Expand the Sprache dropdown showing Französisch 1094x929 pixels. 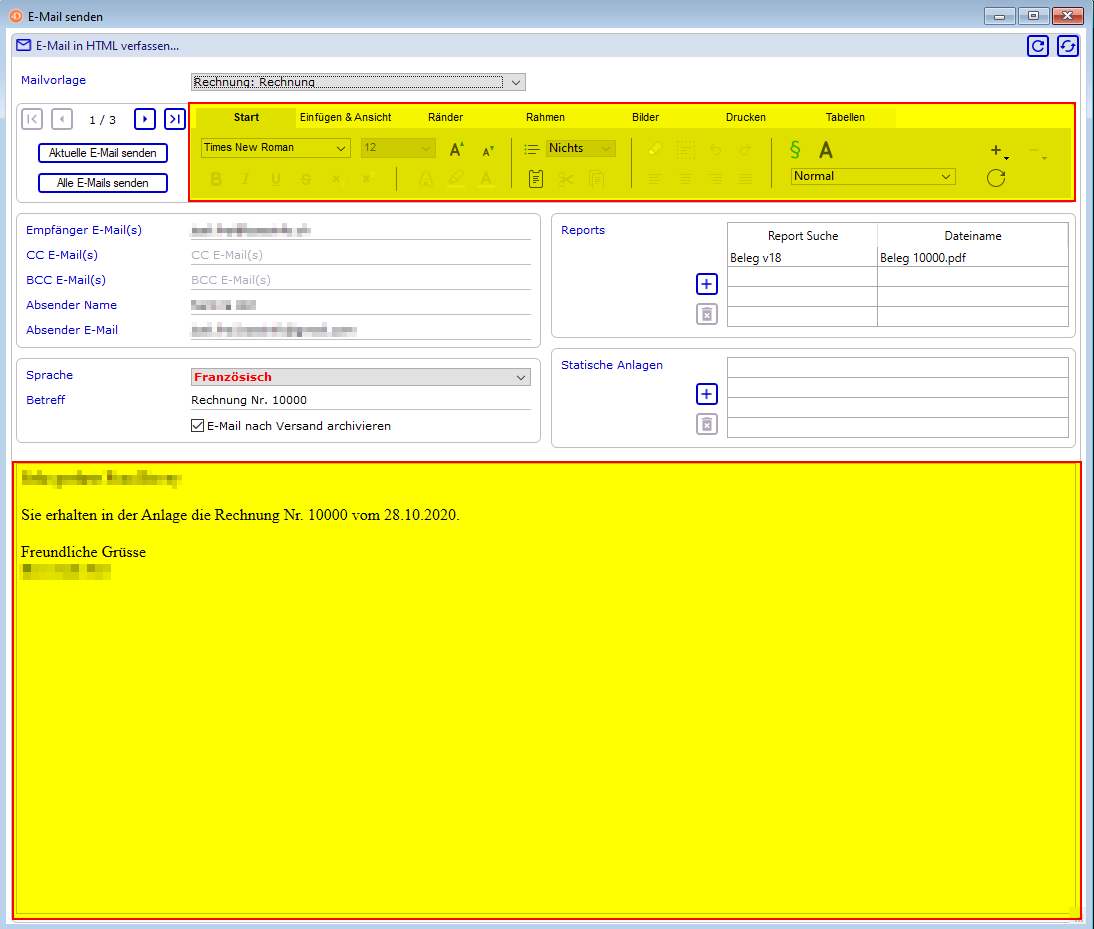520,377
